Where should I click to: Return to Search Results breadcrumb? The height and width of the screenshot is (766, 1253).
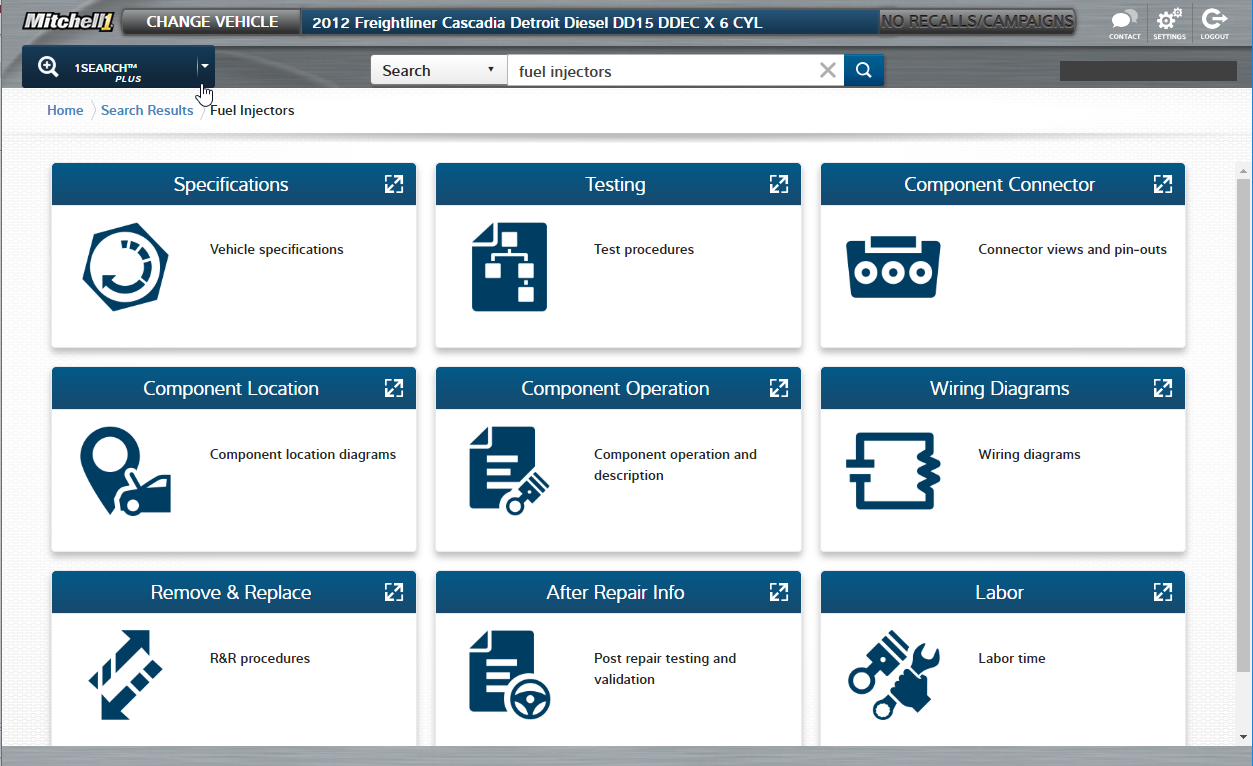147,110
